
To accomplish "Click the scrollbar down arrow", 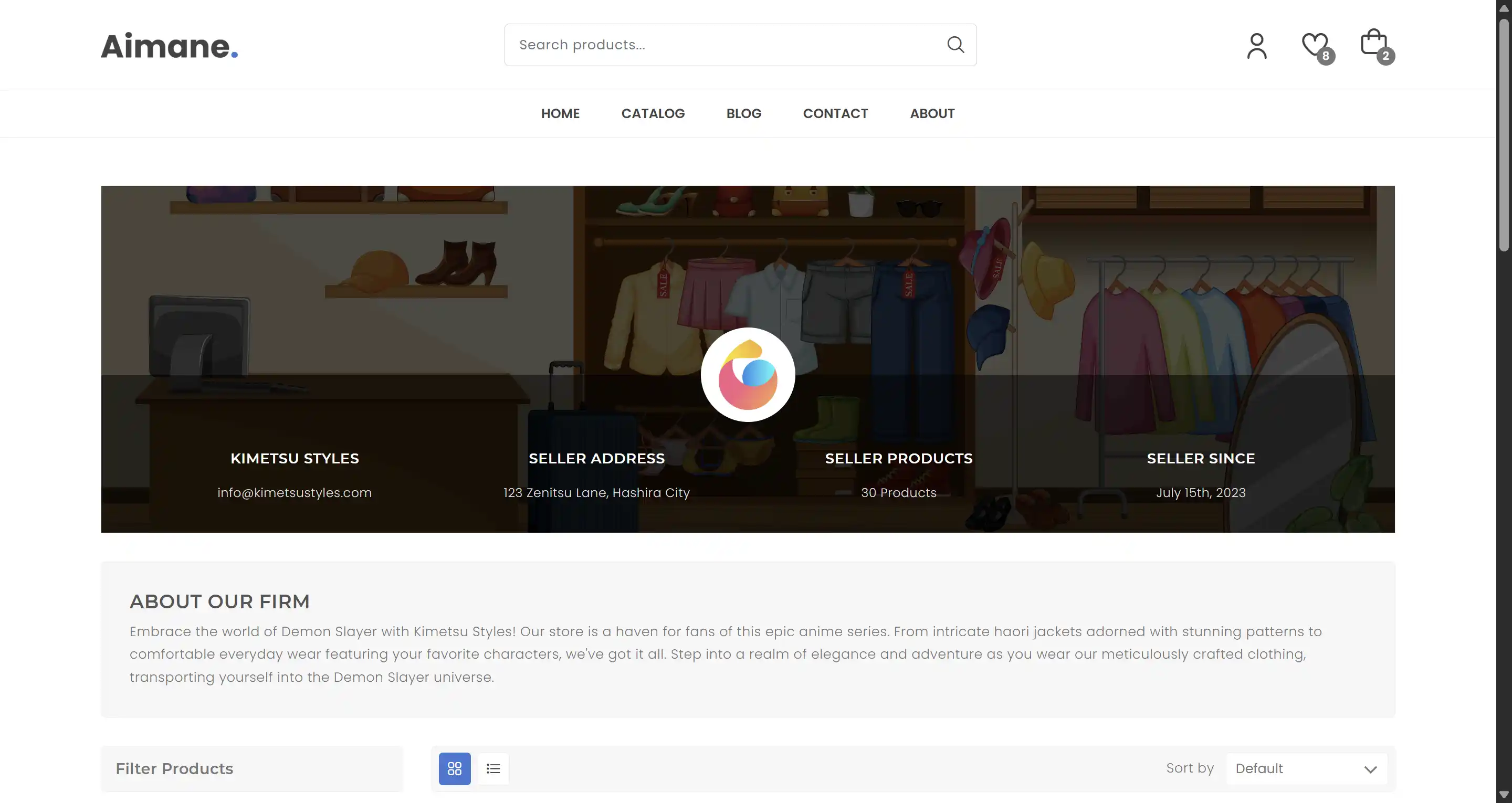I will (x=1503, y=795).
